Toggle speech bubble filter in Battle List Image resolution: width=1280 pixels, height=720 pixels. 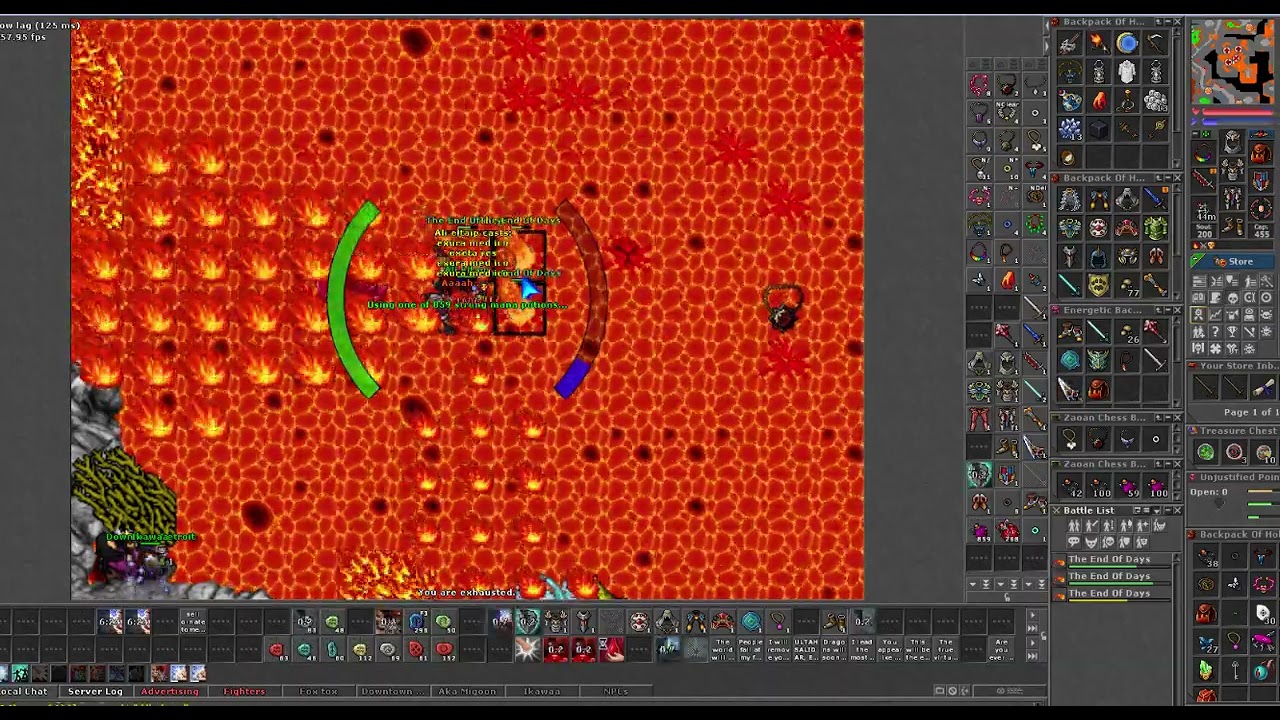pyautogui.click(x=1074, y=542)
